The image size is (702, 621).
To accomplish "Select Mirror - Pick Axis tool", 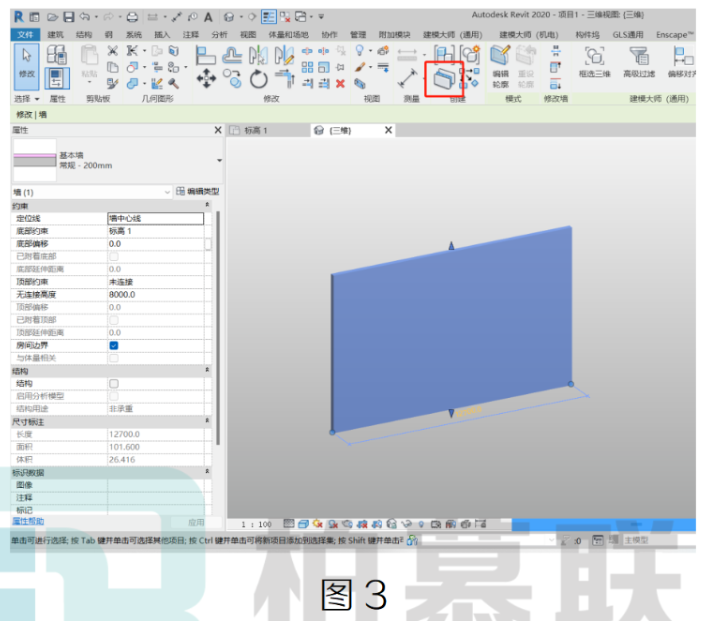I will (x=258, y=55).
